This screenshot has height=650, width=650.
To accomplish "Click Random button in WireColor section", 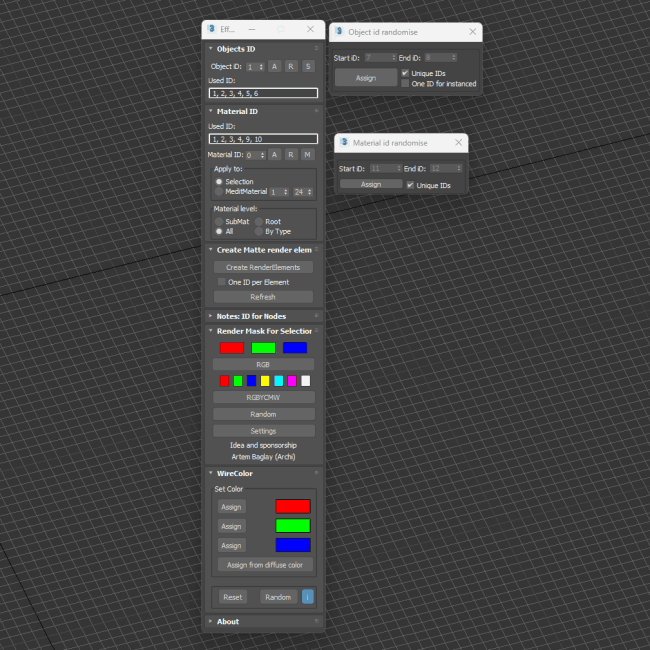I will [x=278, y=597].
